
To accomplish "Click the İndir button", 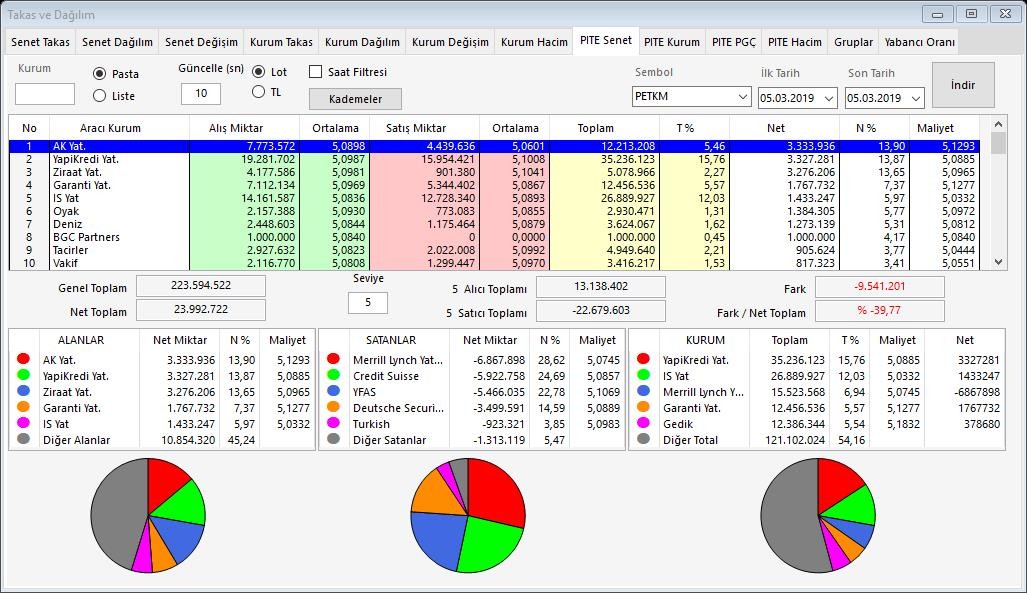I will pyautogui.click(x=963, y=85).
